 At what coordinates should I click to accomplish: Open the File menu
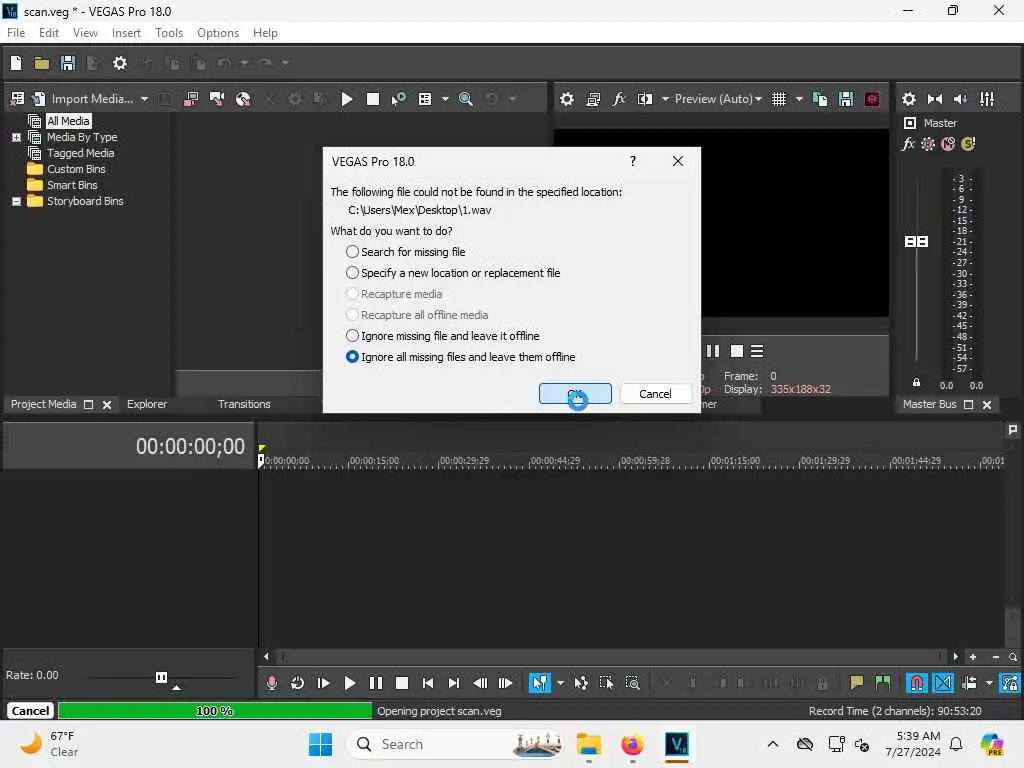pos(16,33)
